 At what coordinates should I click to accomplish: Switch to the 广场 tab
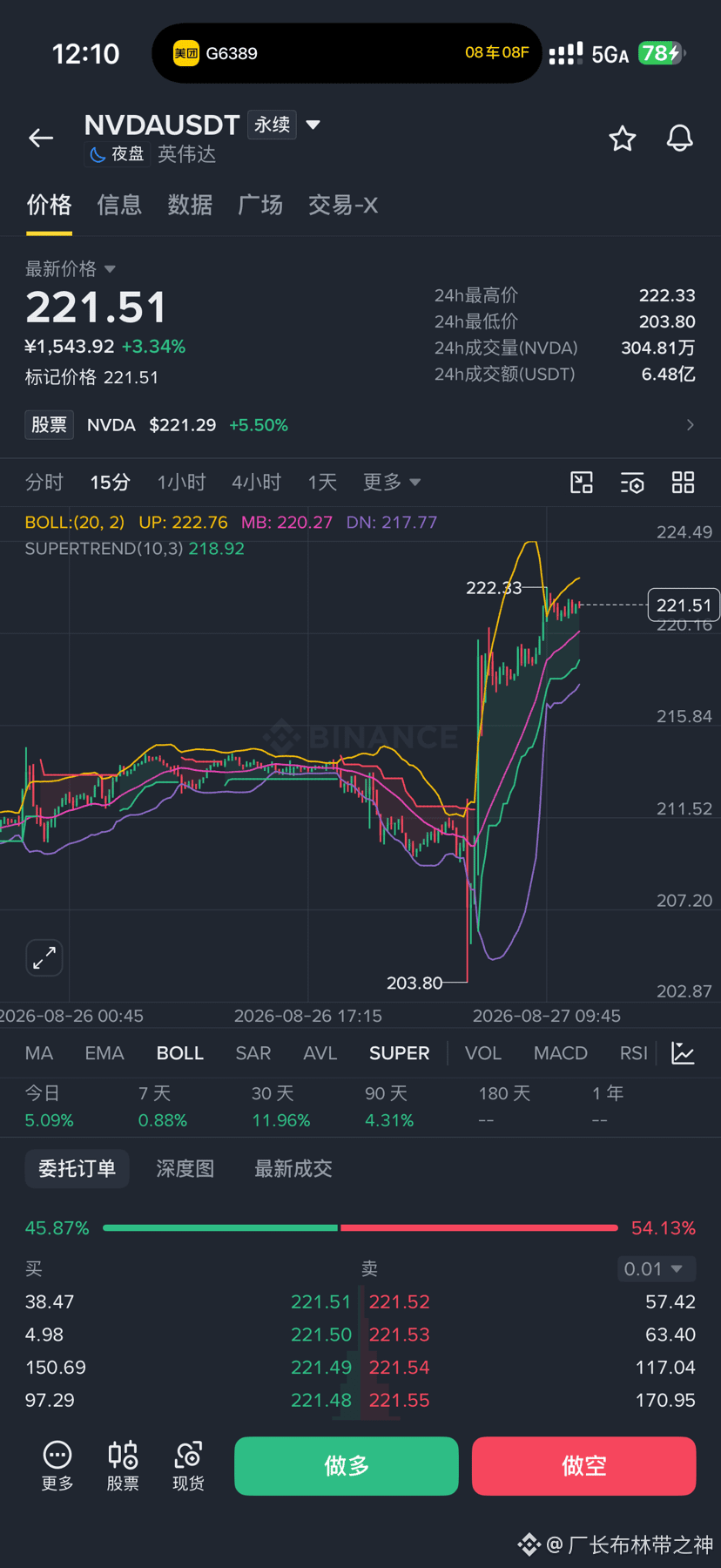(x=260, y=206)
